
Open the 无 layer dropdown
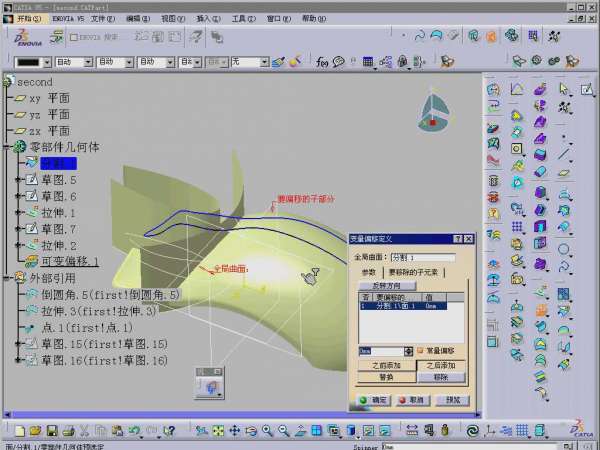pyautogui.click(x=264, y=62)
